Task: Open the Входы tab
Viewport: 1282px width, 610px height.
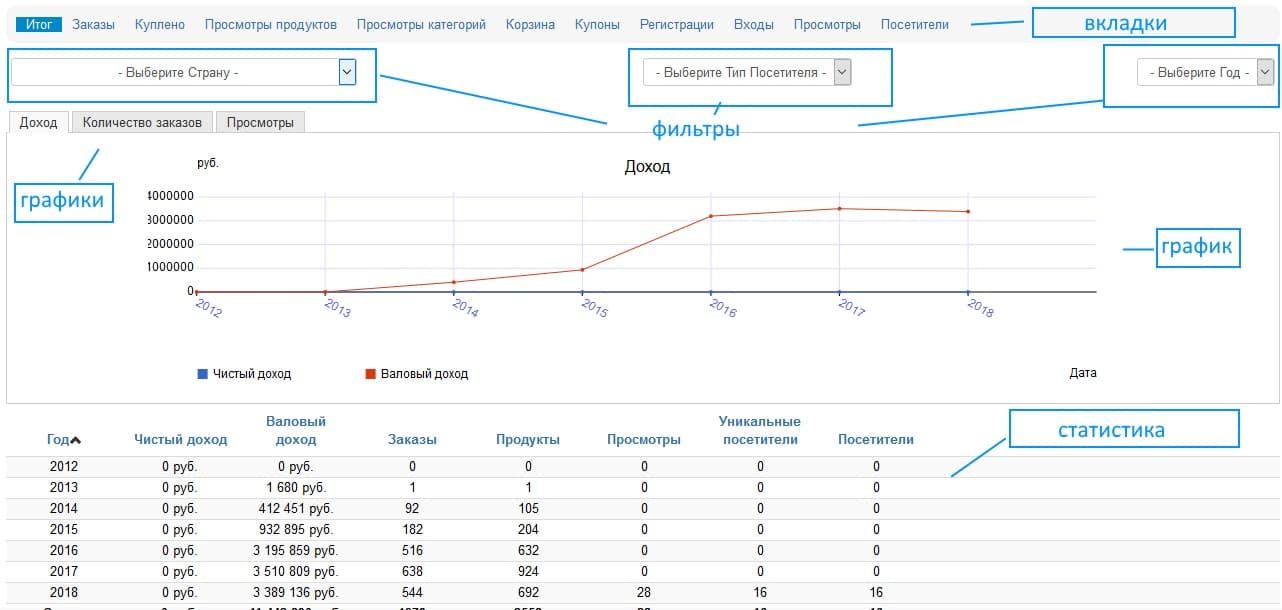Action: [754, 24]
